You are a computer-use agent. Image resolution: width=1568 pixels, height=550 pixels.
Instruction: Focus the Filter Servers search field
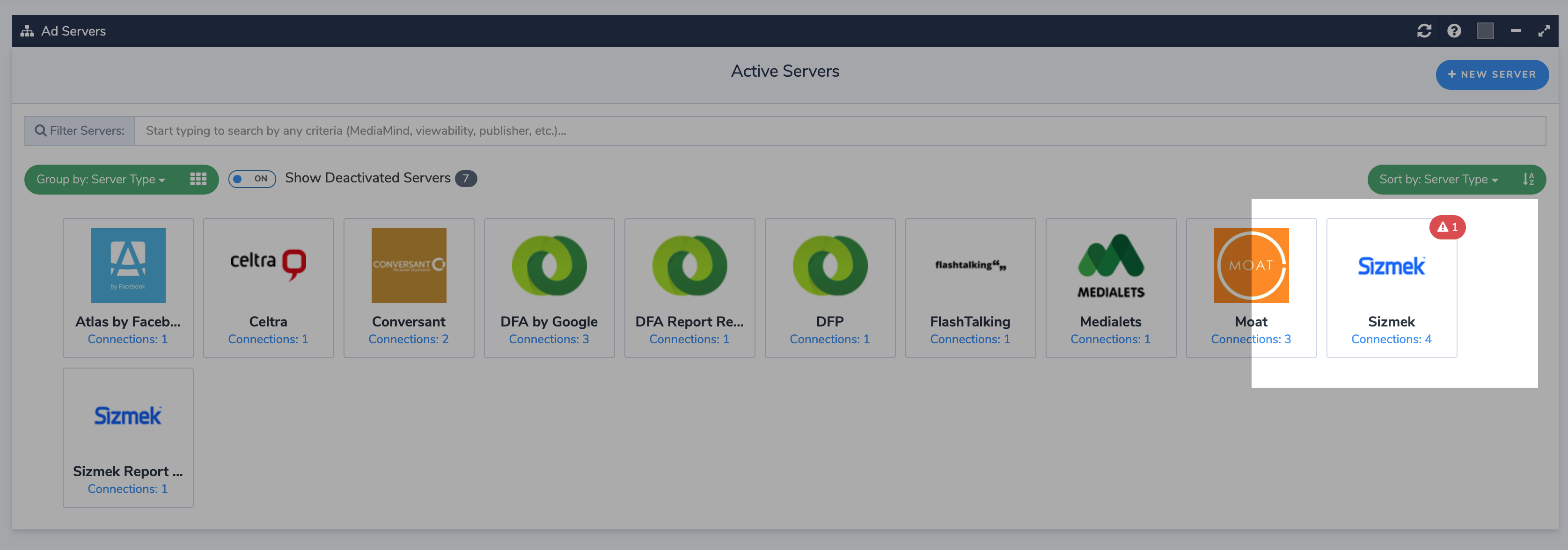click(x=839, y=131)
